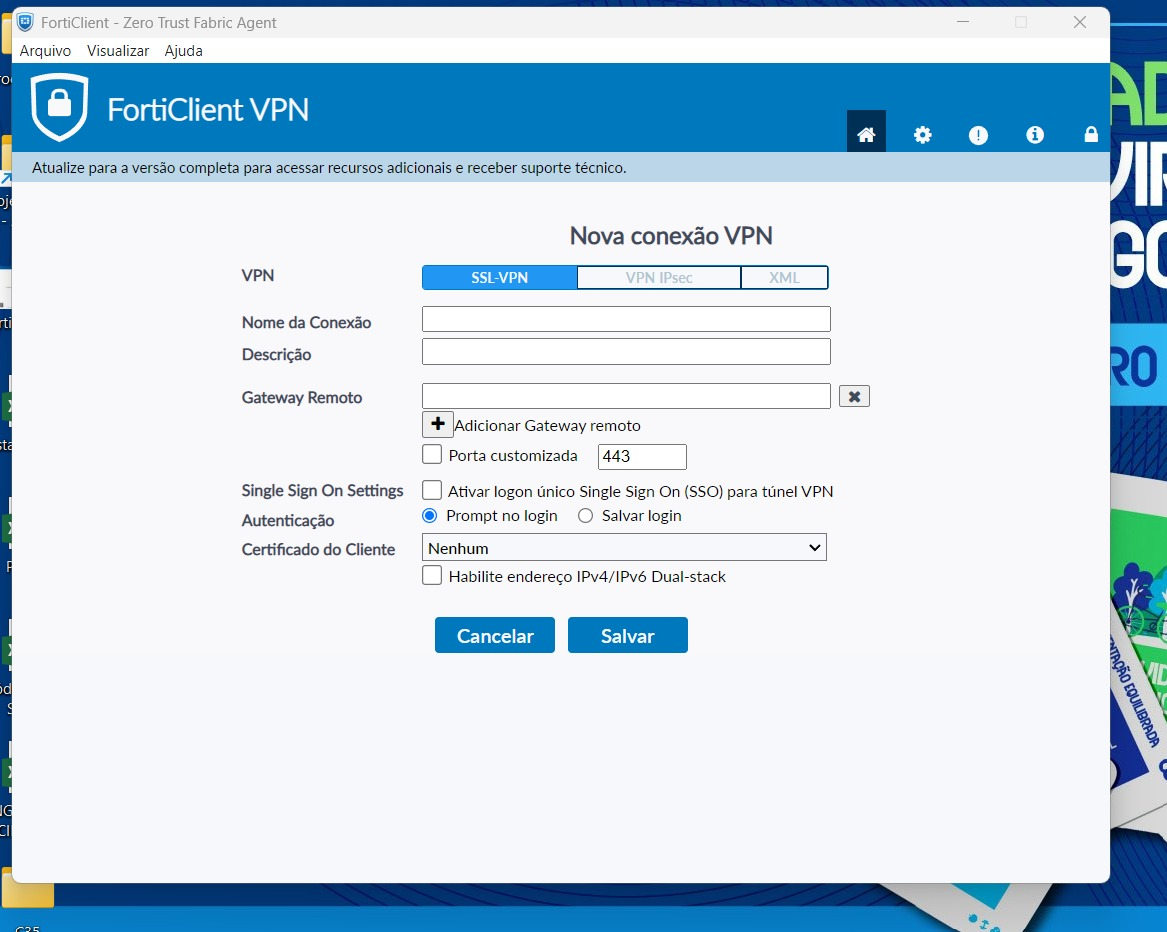Close the FortiClient window
Image resolution: width=1167 pixels, height=932 pixels.
click(1080, 22)
